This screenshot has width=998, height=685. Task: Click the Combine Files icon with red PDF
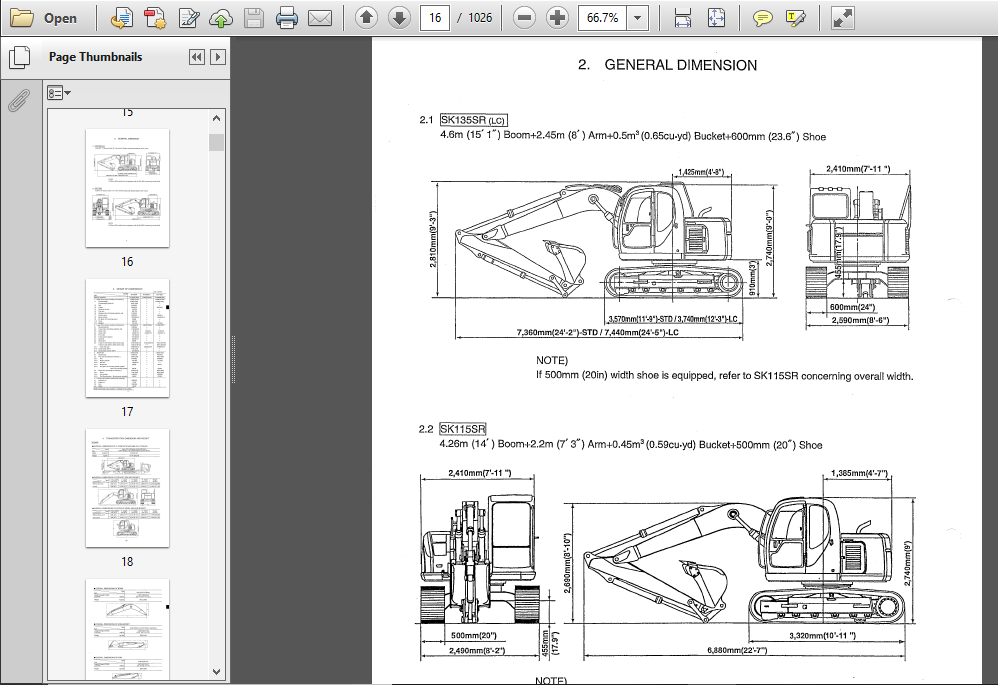pos(155,18)
